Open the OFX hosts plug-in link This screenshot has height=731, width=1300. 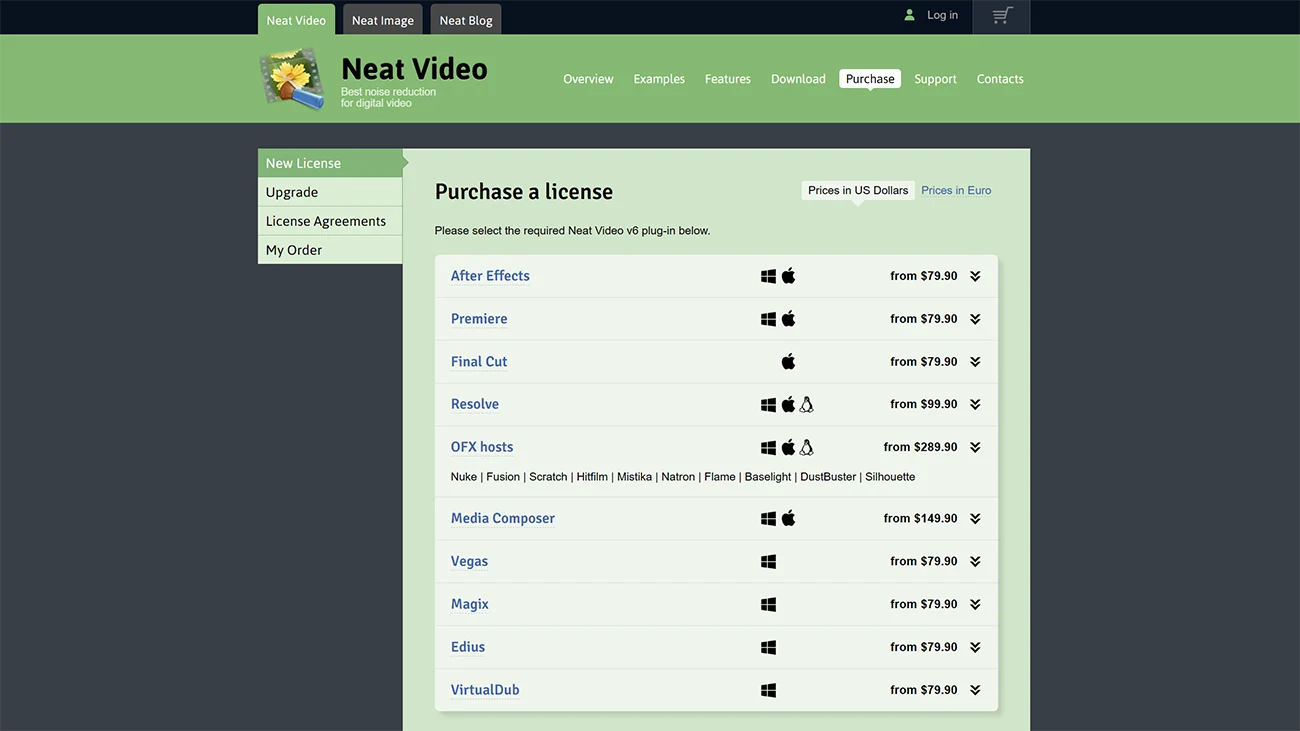coord(482,448)
